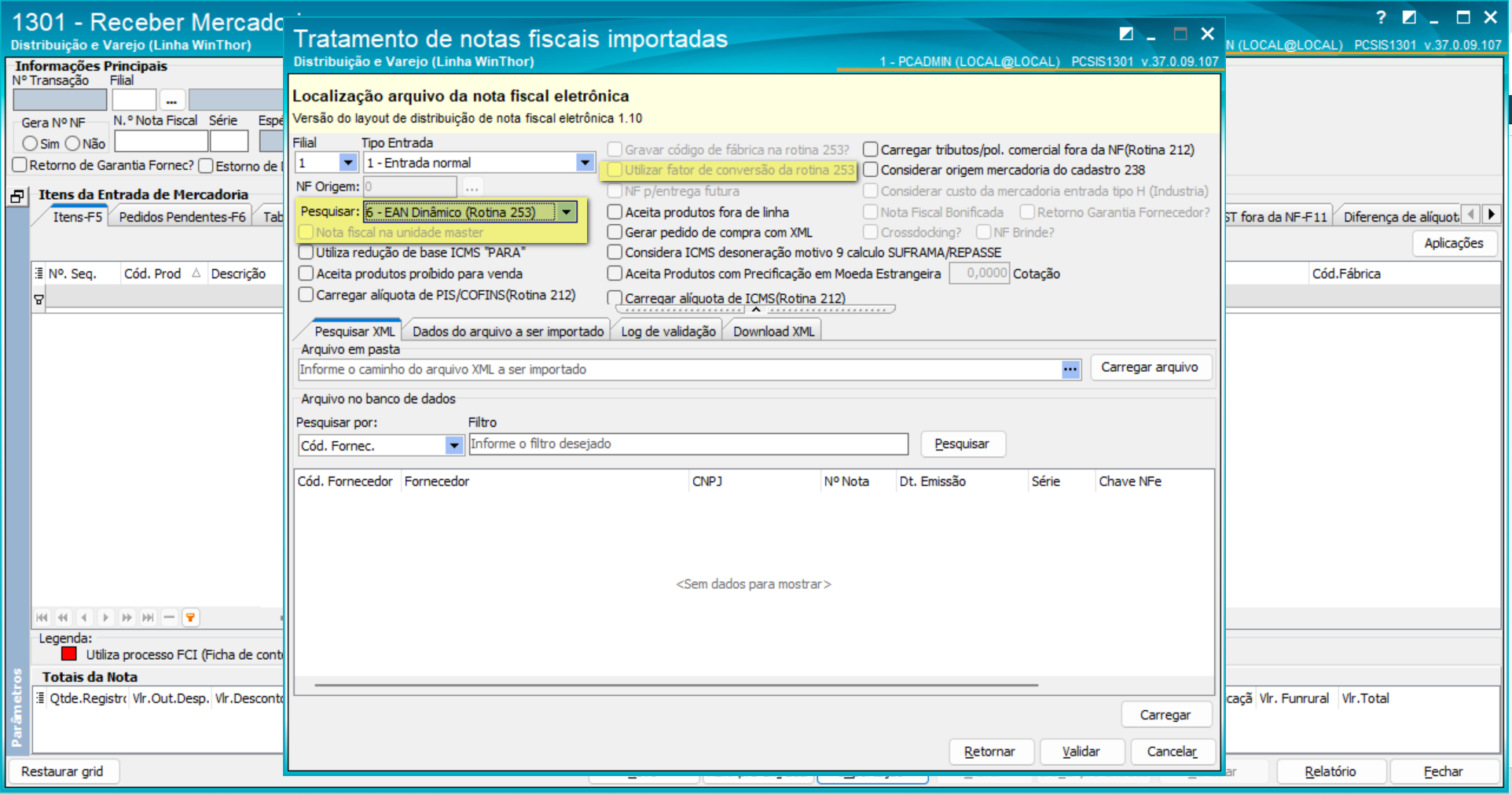Check 'Carregar tributos/pol. comercial fora da NF'
This screenshot has height=795, width=1512.
click(870, 149)
